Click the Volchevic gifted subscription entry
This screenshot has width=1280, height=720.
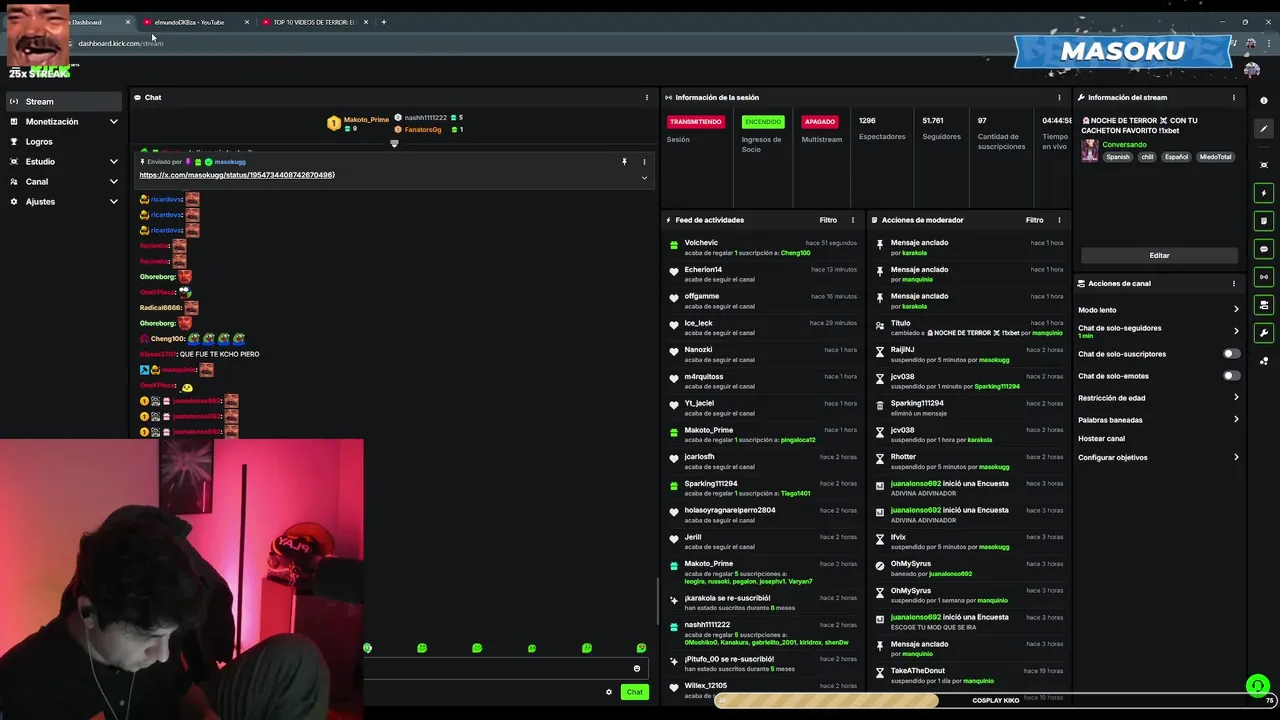(762, 247)
